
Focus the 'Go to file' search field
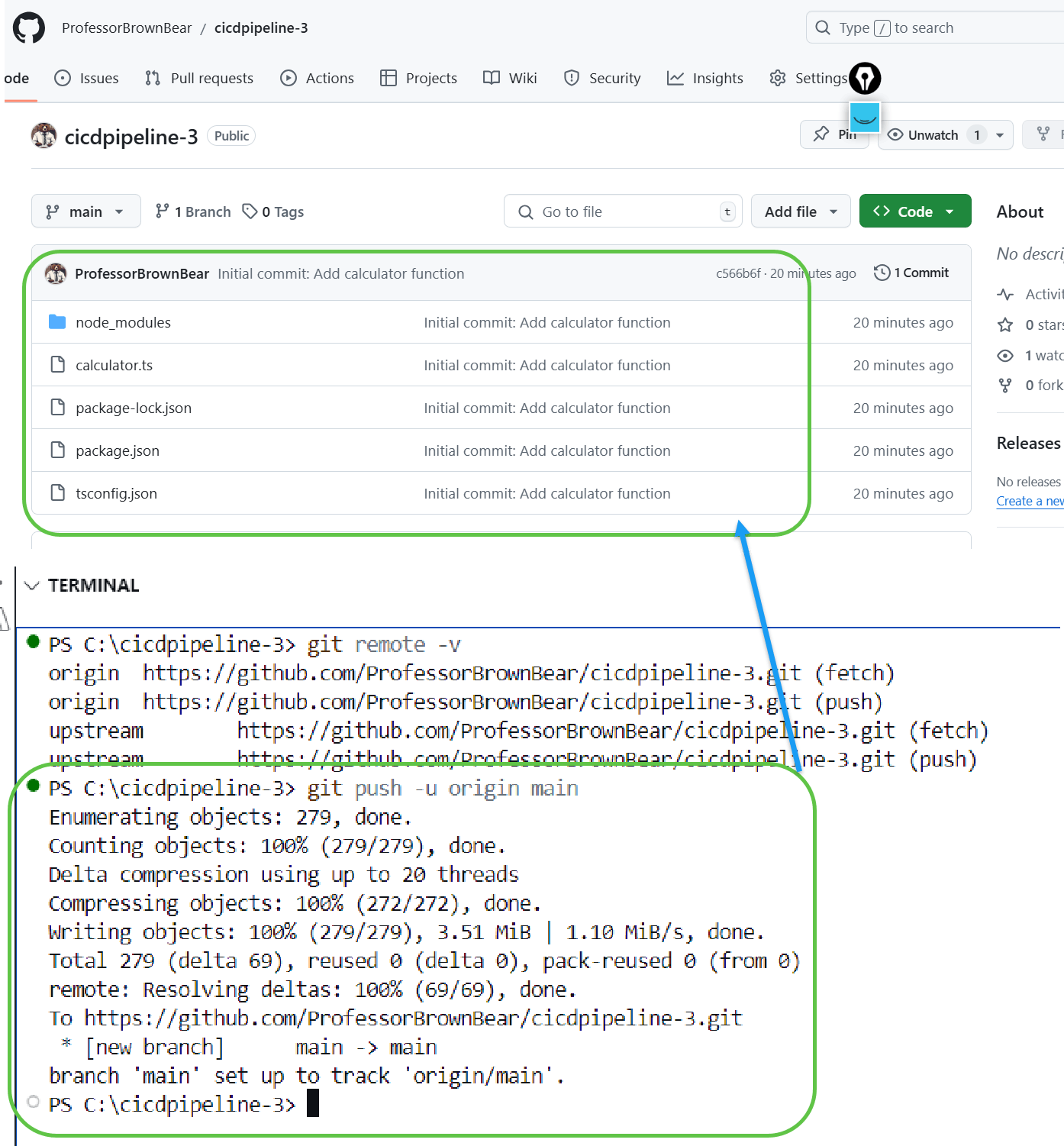tap(623, 211)
